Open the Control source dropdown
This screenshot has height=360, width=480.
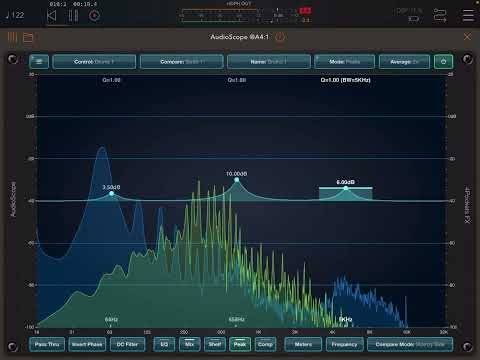94,62
